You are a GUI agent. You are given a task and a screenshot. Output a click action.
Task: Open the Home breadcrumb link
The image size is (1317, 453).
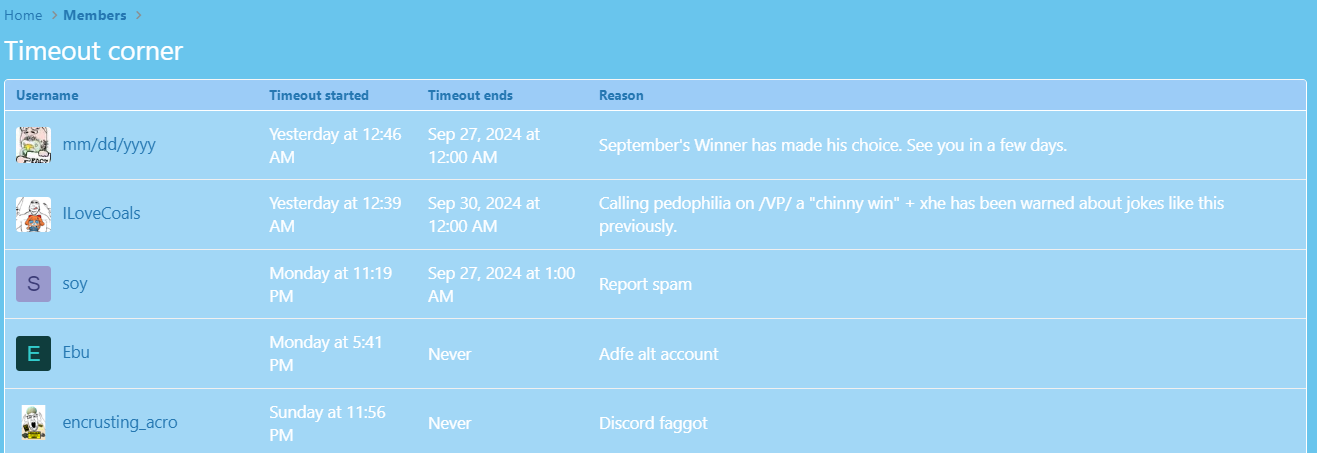click(23, 15)
